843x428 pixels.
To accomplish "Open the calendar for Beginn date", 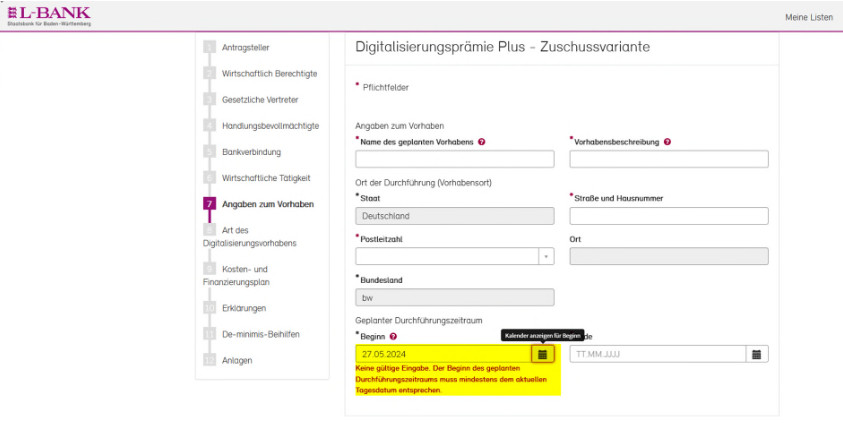I will pos(542,354).
